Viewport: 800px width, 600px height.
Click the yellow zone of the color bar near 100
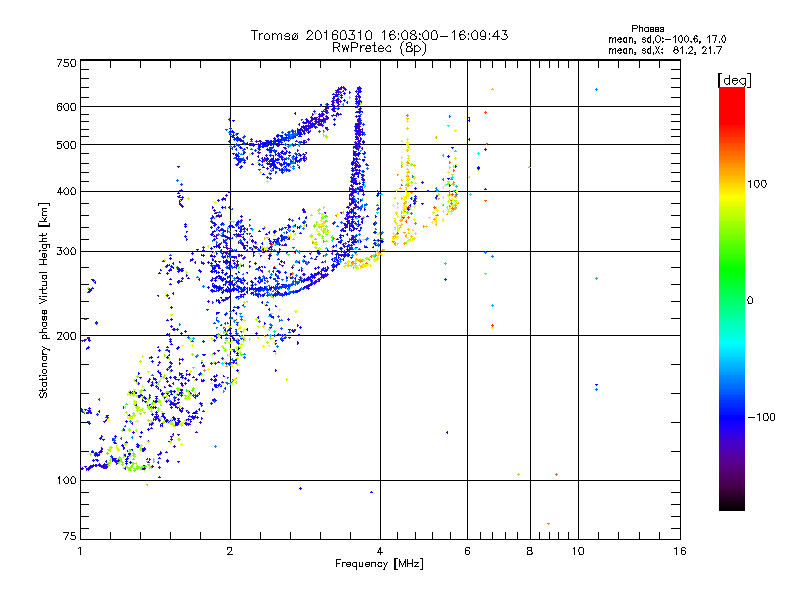(732, 184)
